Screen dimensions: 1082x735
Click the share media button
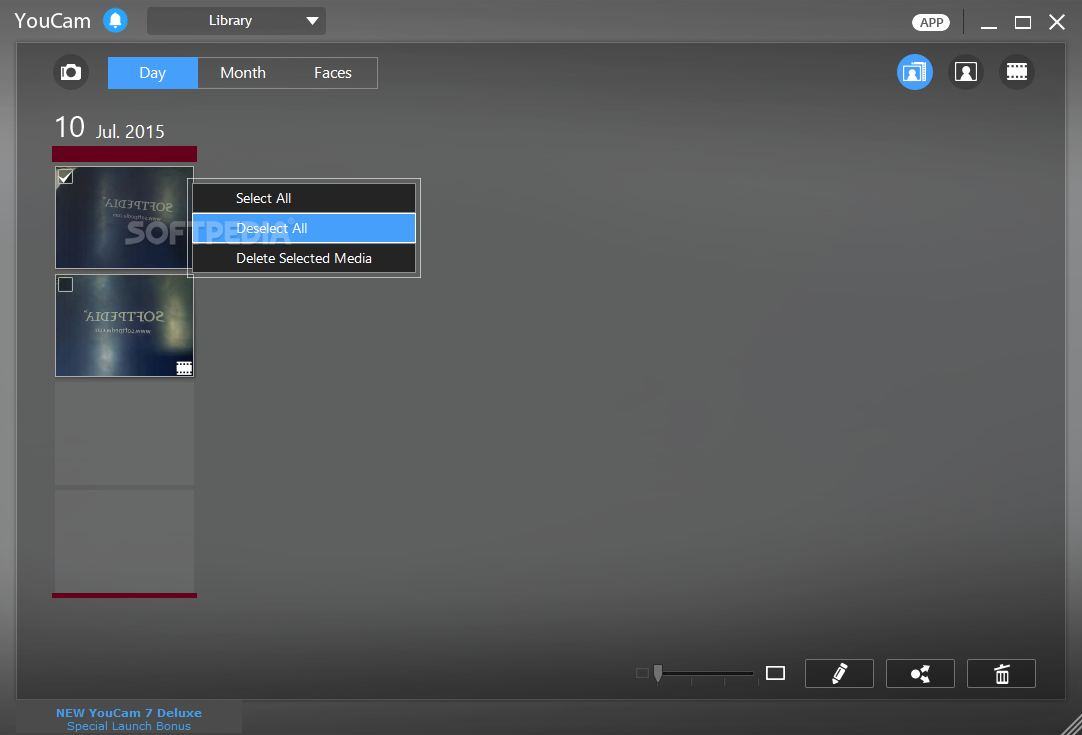click(920, 674)
